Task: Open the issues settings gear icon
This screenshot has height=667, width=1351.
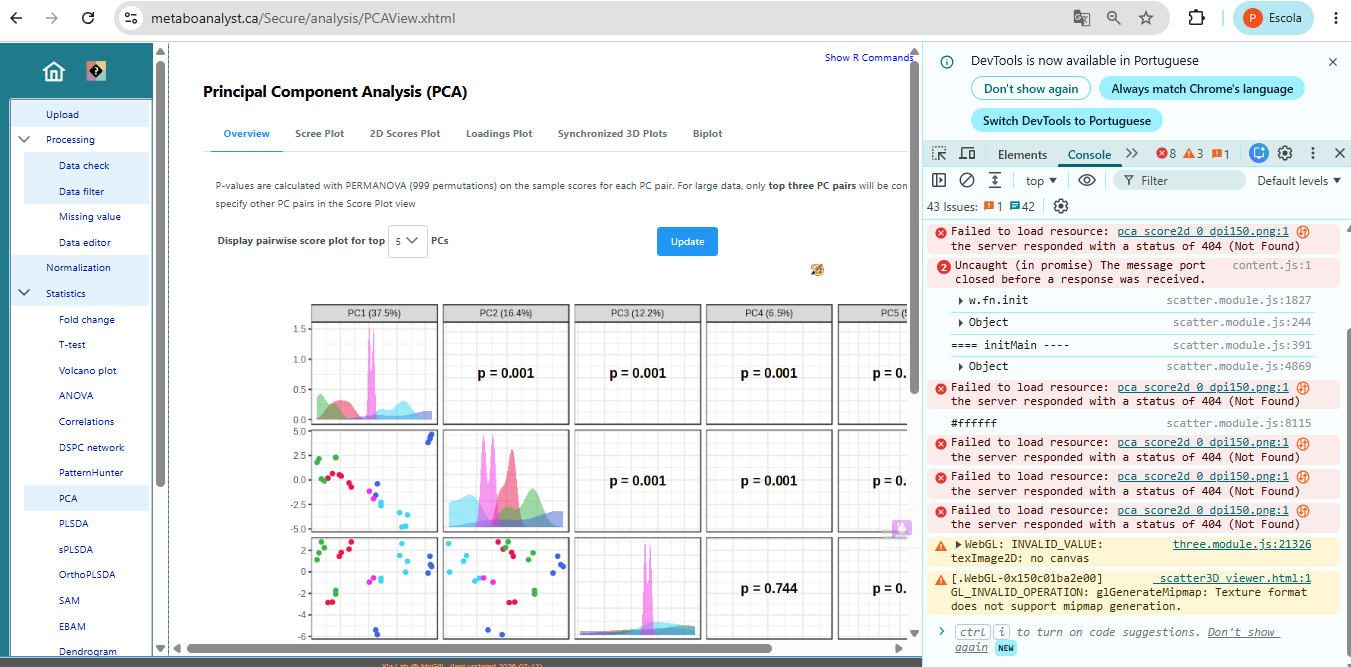Action: click(1061, 206)
